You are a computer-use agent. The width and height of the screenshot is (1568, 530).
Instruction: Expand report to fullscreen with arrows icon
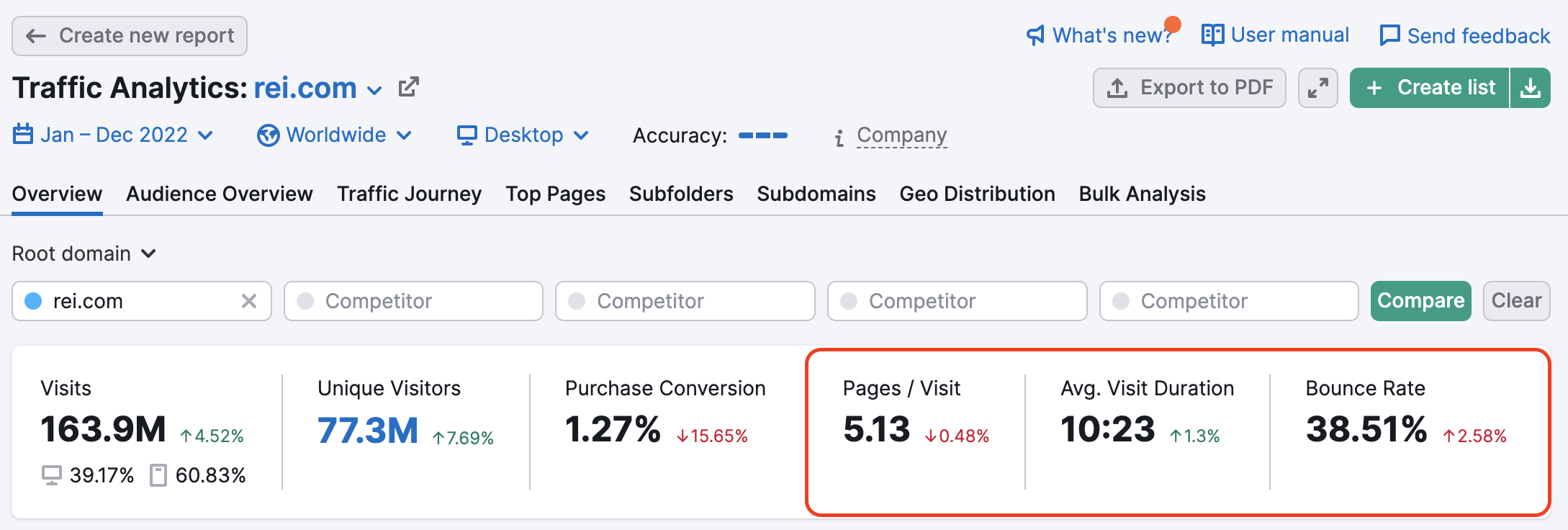click(1318, 88)
